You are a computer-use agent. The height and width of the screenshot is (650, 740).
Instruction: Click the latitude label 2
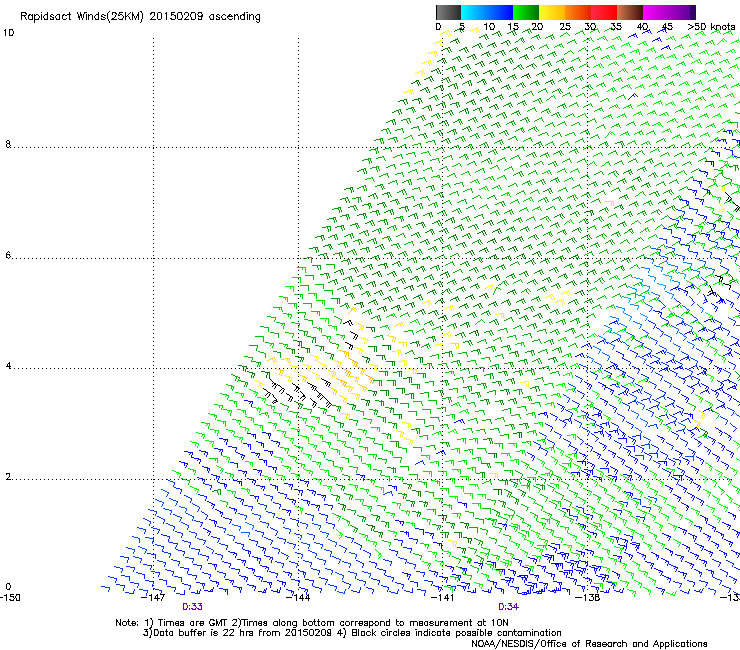(x=8, y=477)
